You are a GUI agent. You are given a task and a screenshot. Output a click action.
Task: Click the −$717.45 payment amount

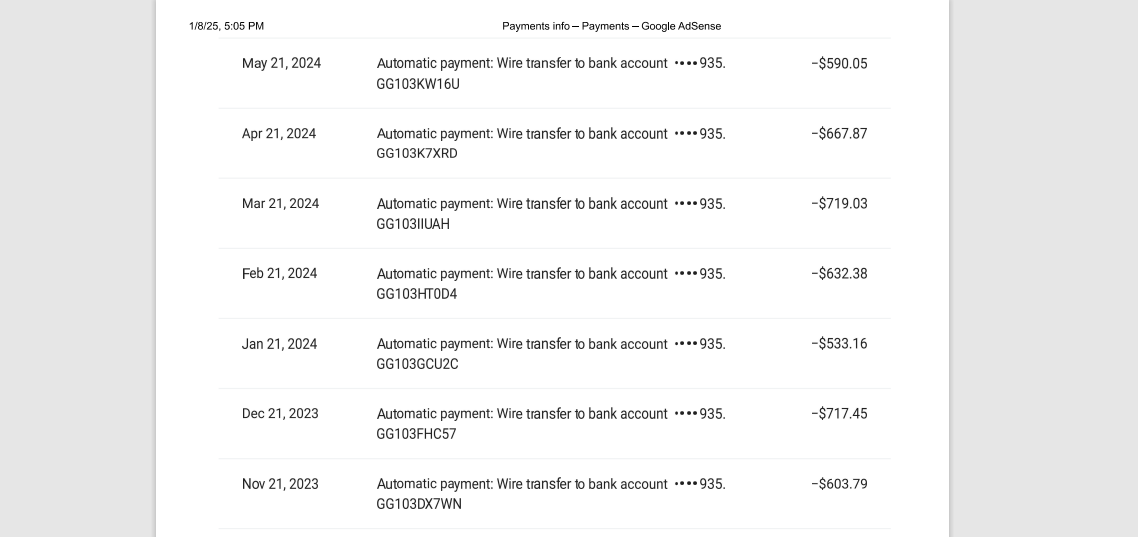[839, 414]
